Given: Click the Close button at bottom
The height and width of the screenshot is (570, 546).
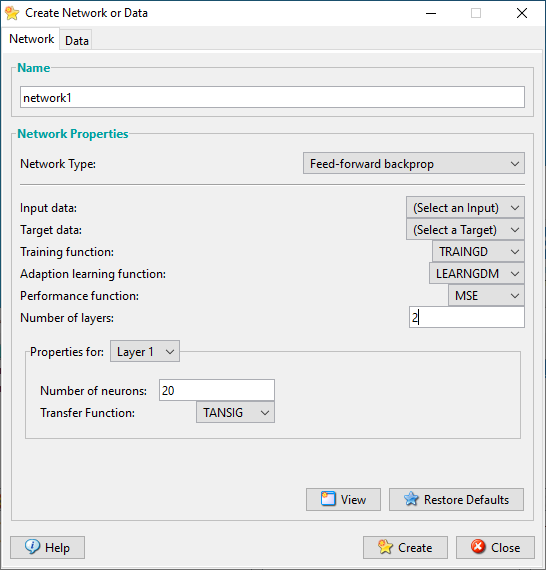Looking at the screenshot, I should [495, 547].
